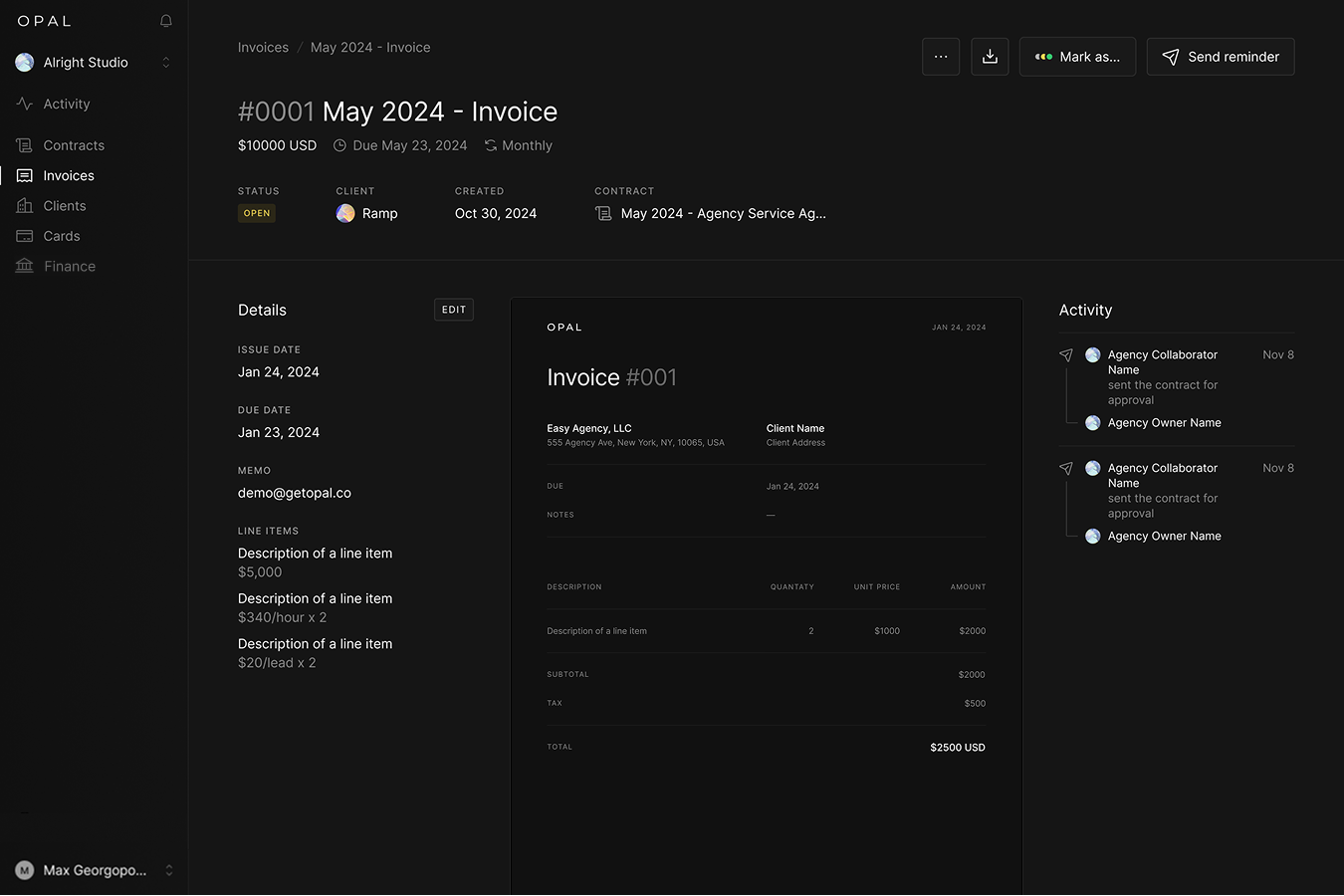Select the $20/lead x 2 line item

[x=277, y=663]
